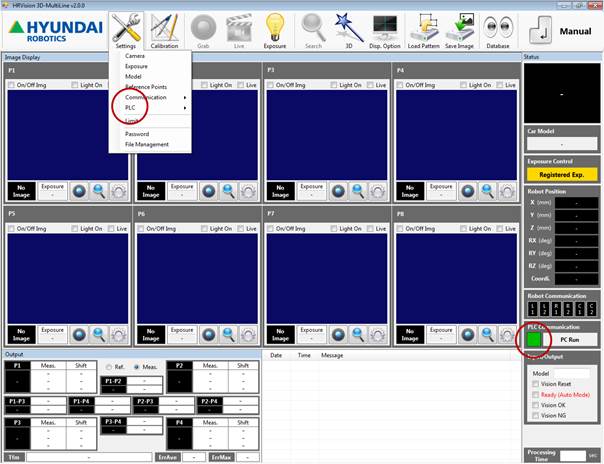Click the Grab toolbar icon
This screenshot has height=464, width=604.
[x=203, y=31]
